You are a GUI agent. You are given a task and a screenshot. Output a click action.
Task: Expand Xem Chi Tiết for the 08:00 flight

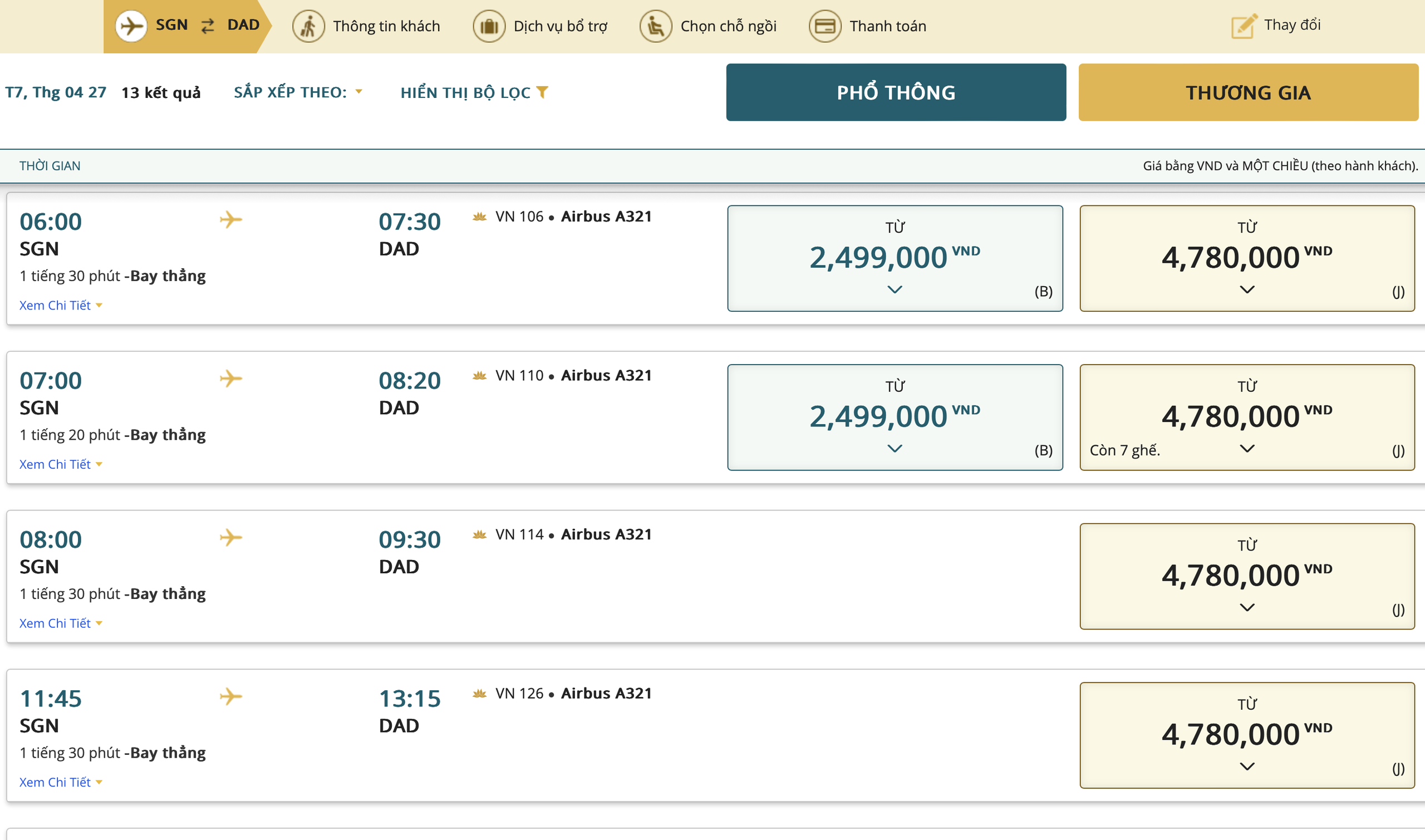tap(61, 623)
